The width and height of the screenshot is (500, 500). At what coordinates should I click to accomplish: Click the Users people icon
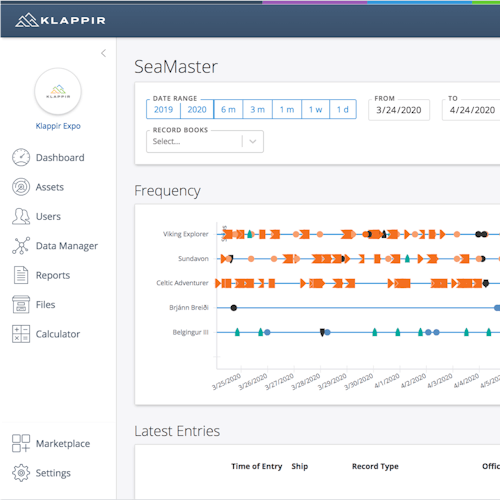click(21, 216)
